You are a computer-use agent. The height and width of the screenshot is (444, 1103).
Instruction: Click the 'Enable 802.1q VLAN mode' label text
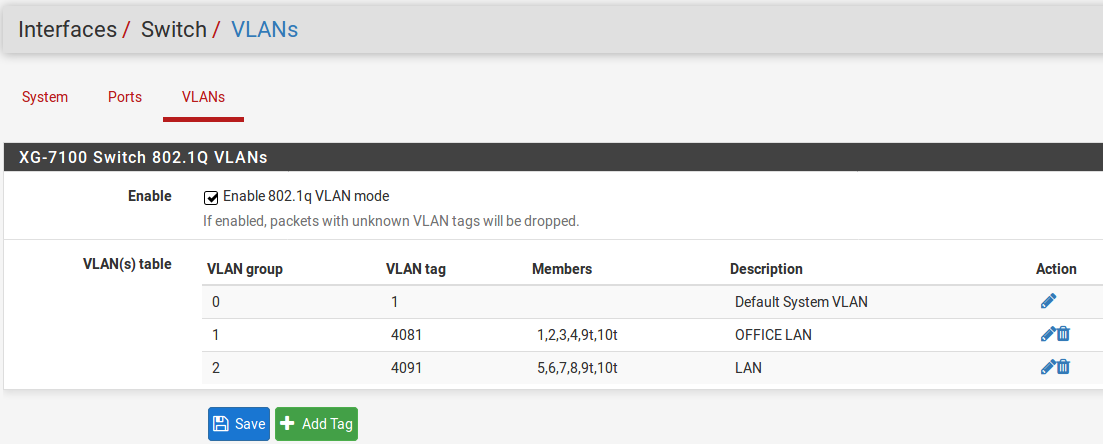[305, 196]
